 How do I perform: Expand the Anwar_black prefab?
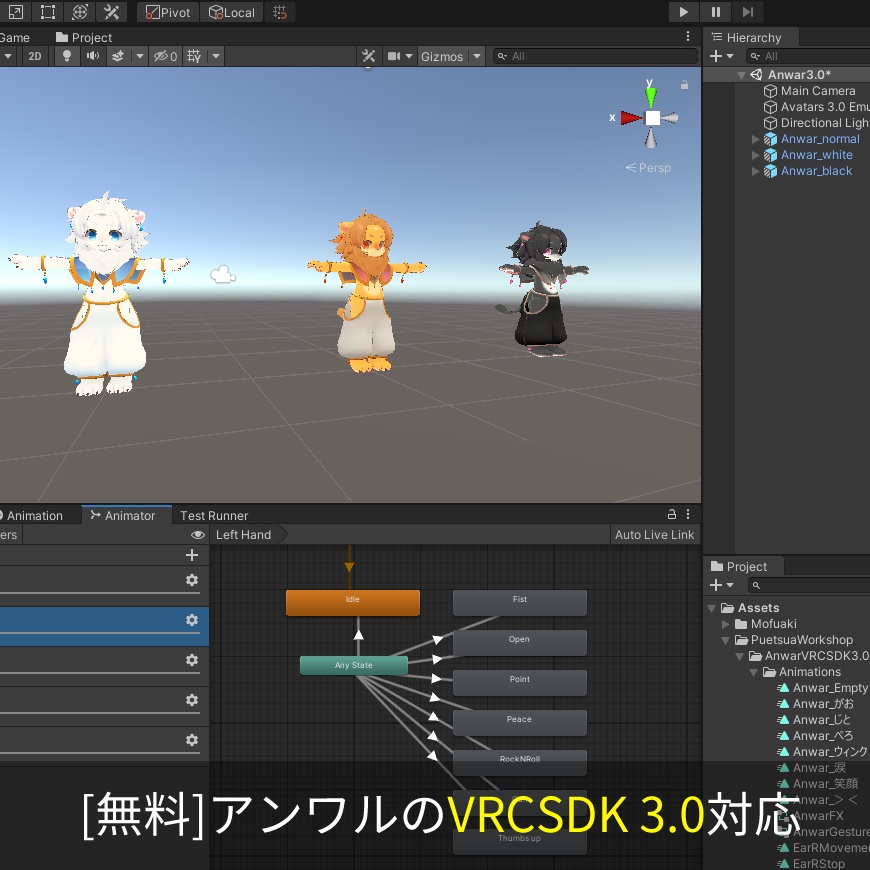click(x=755, y=171)
